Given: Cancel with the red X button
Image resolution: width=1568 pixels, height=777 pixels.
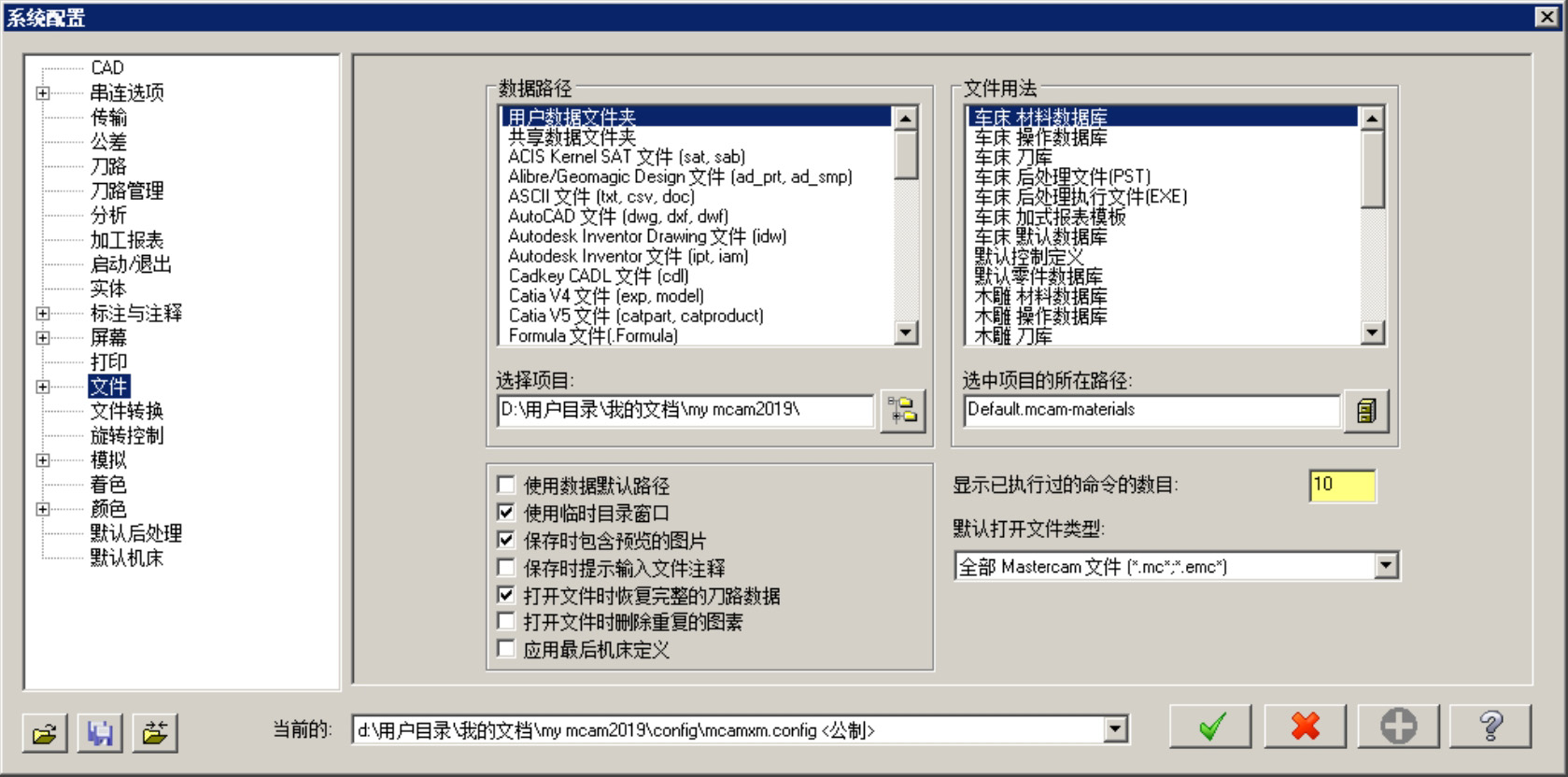Looking at the screenshot, I should (x=1305, y=726).
